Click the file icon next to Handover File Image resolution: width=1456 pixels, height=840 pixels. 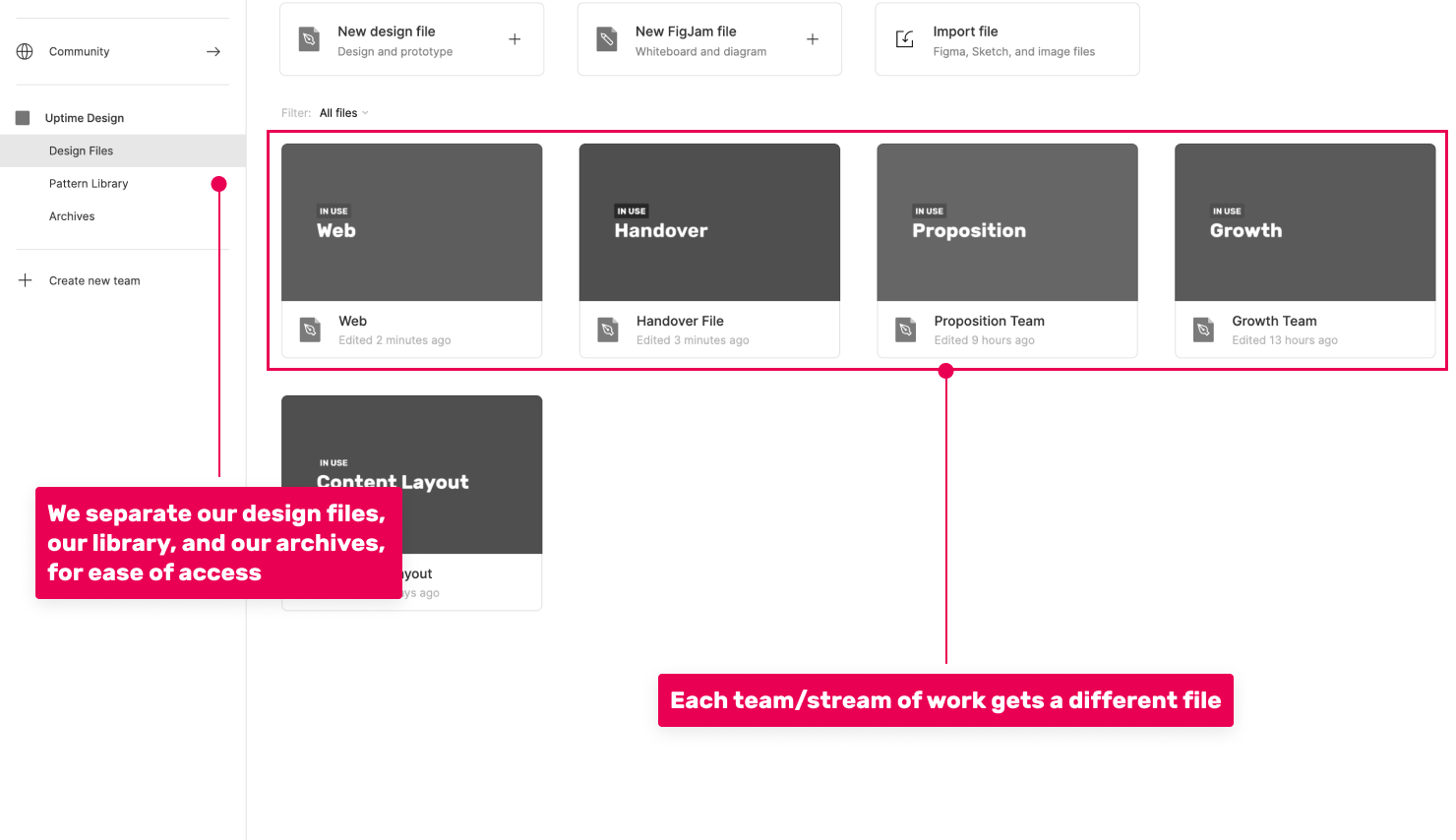point(608,330)
